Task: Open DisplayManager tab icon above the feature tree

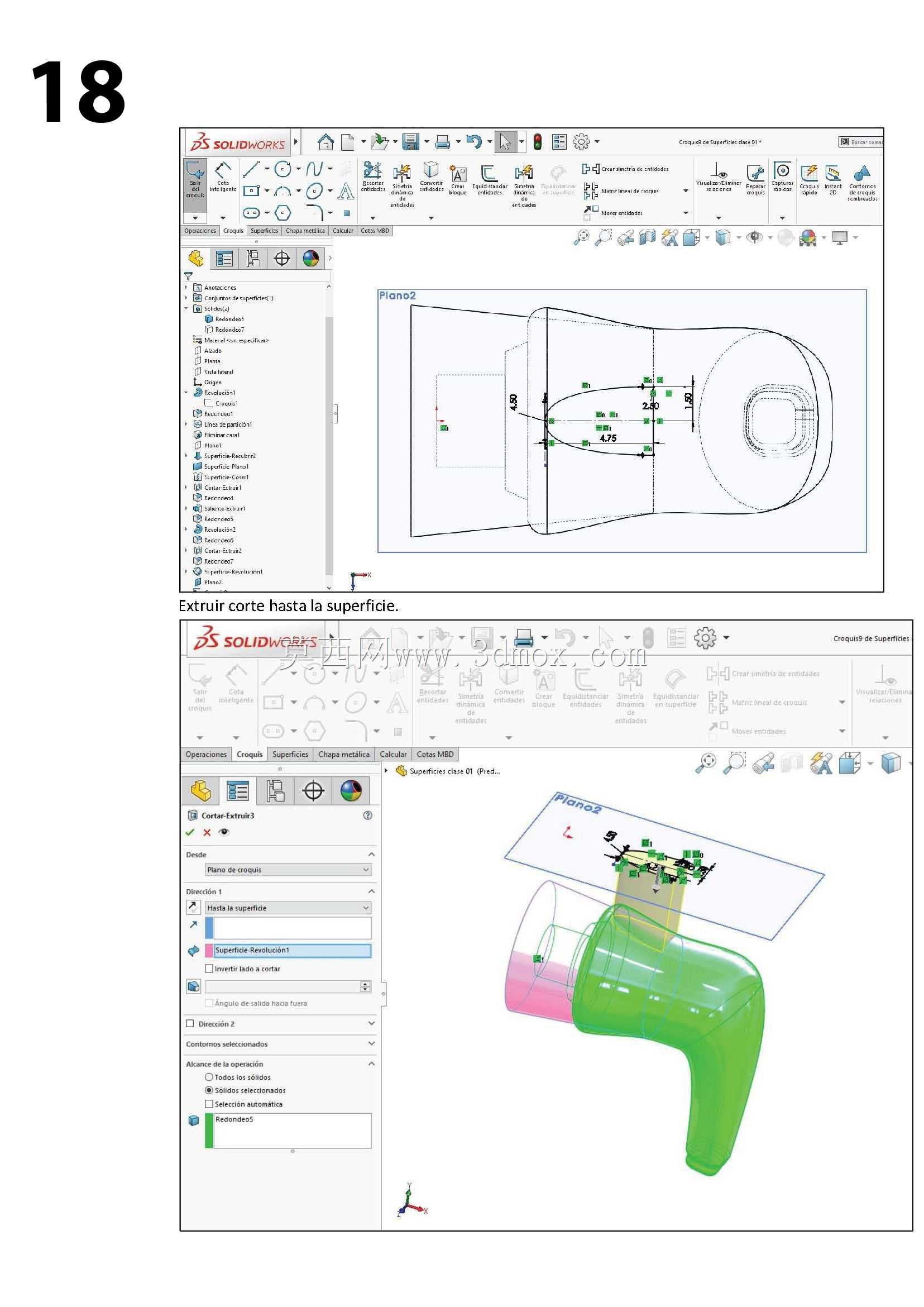Action: pyautogui.click(x=310, y=259)
